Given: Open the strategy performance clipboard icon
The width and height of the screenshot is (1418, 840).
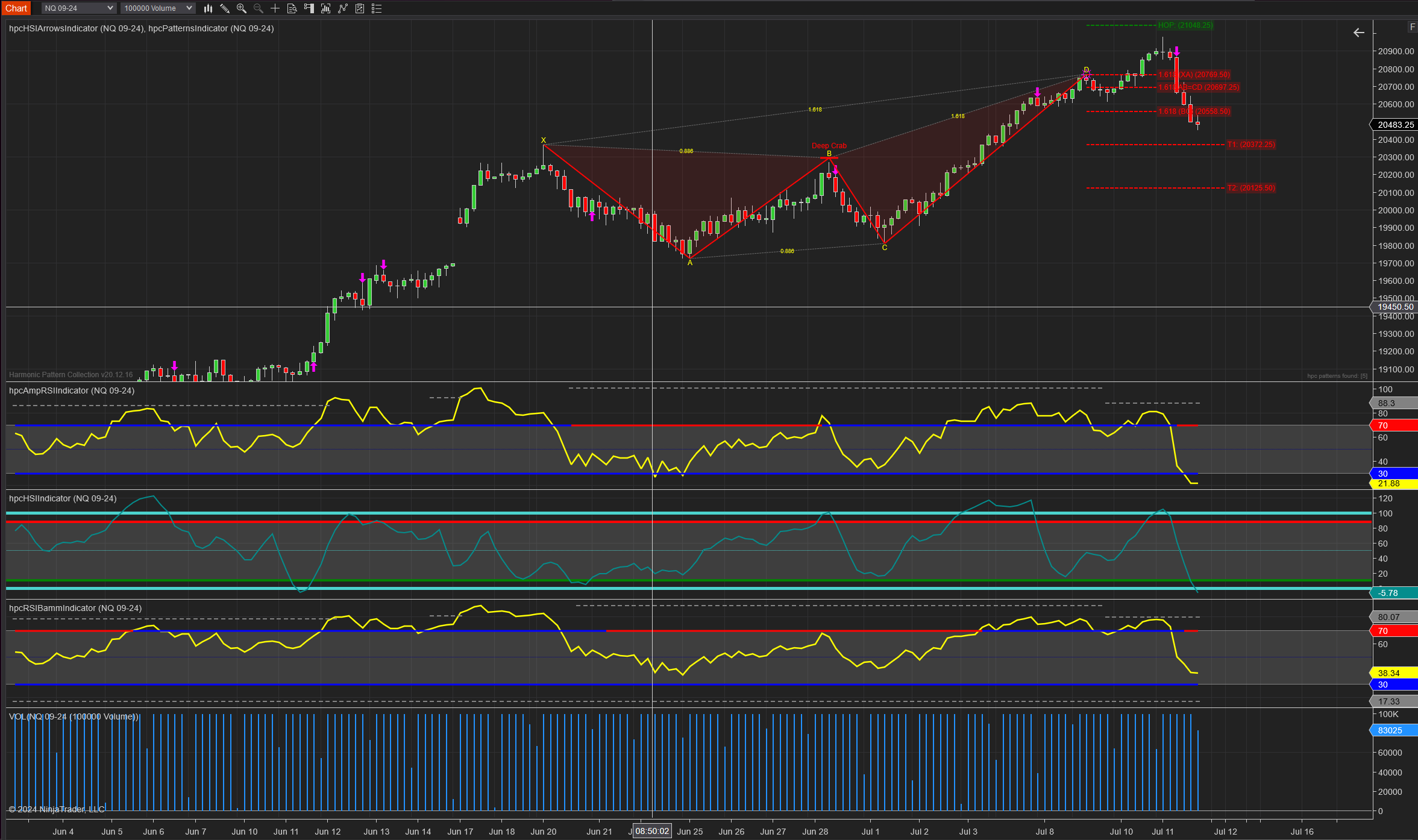Looking at the screenshot, I should click(360, 8).
